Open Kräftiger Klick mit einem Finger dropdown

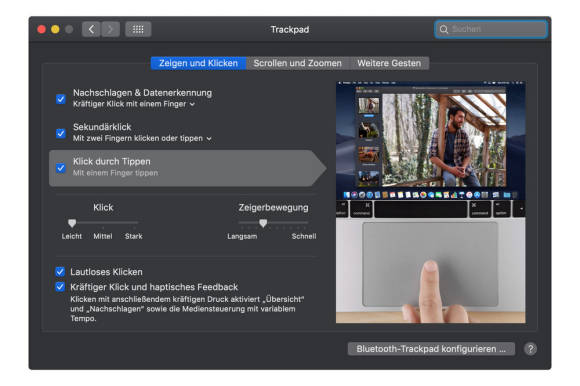click(x=134, y=104)
